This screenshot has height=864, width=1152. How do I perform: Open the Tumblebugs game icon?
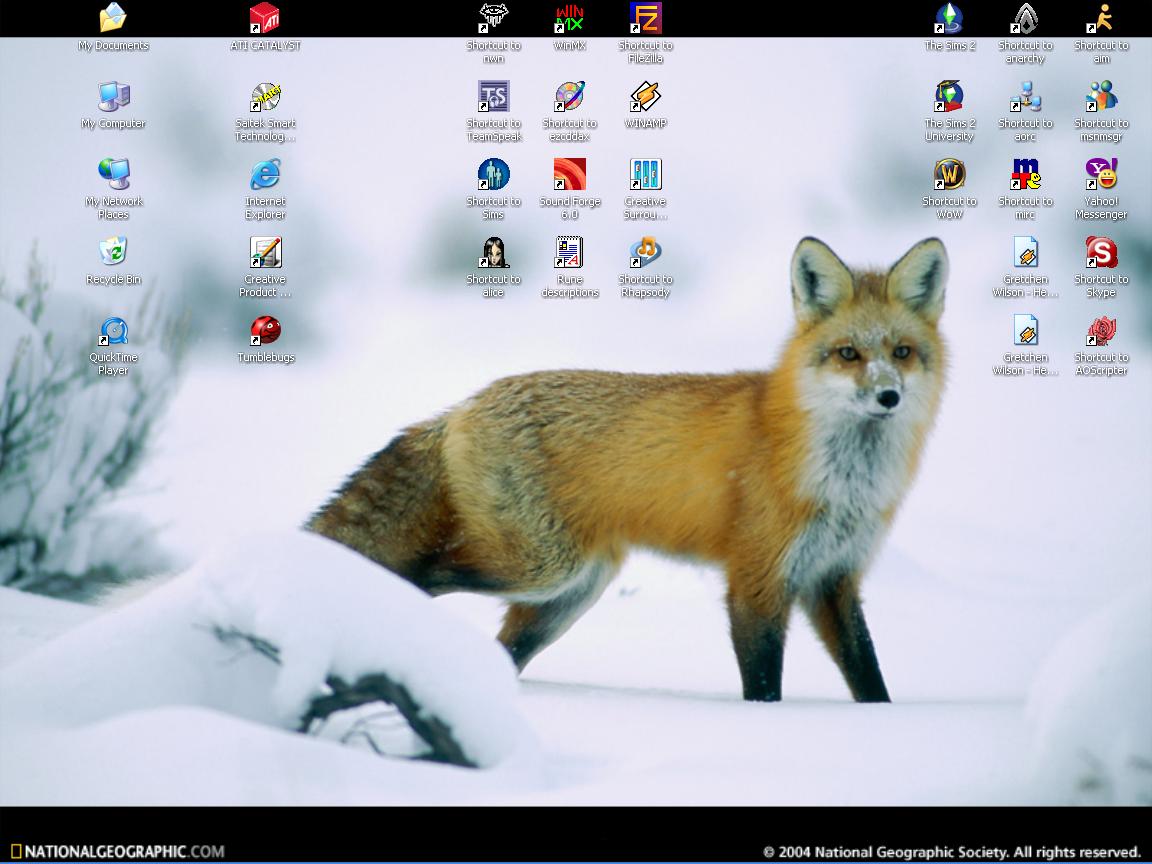point(265,331)
